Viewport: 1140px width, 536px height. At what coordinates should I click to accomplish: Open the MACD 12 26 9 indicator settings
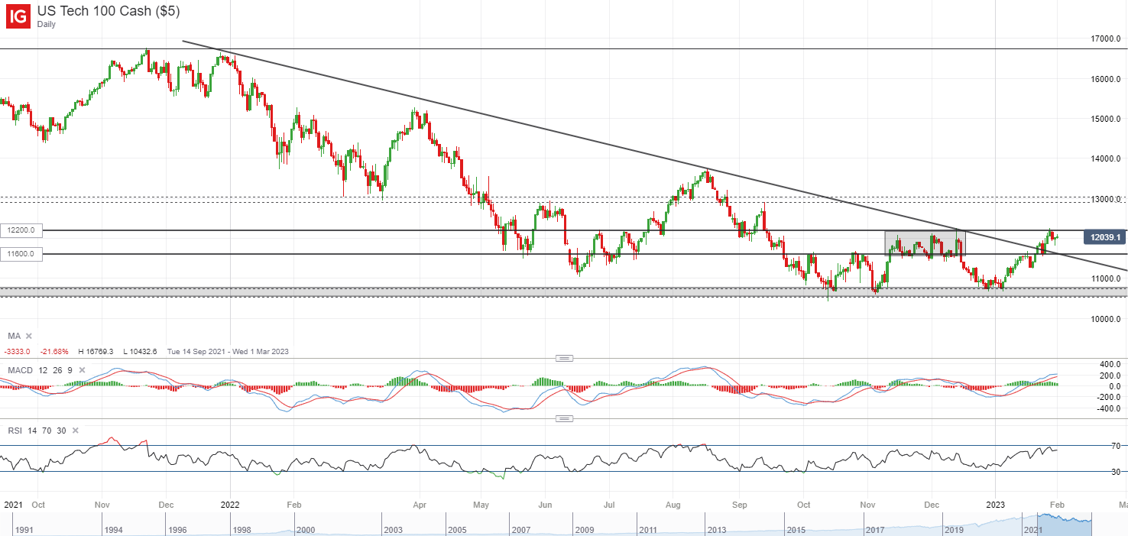tap(40, 370)
